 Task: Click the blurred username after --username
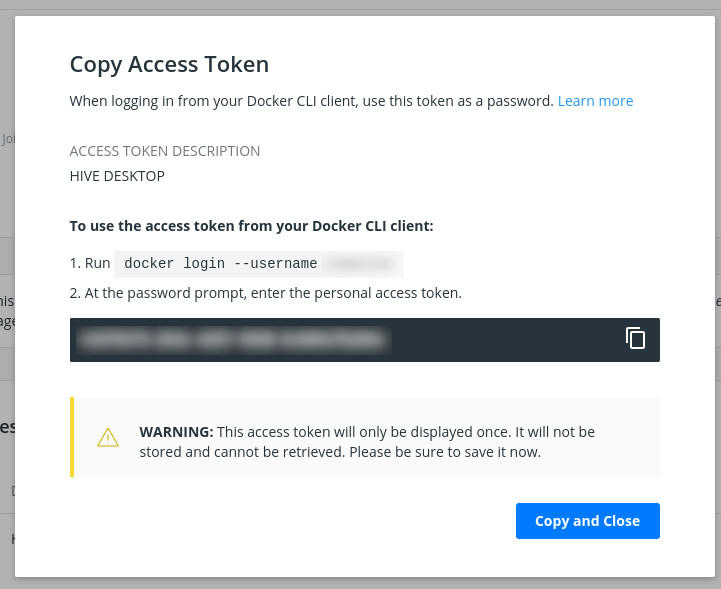(x=360, y=264)
